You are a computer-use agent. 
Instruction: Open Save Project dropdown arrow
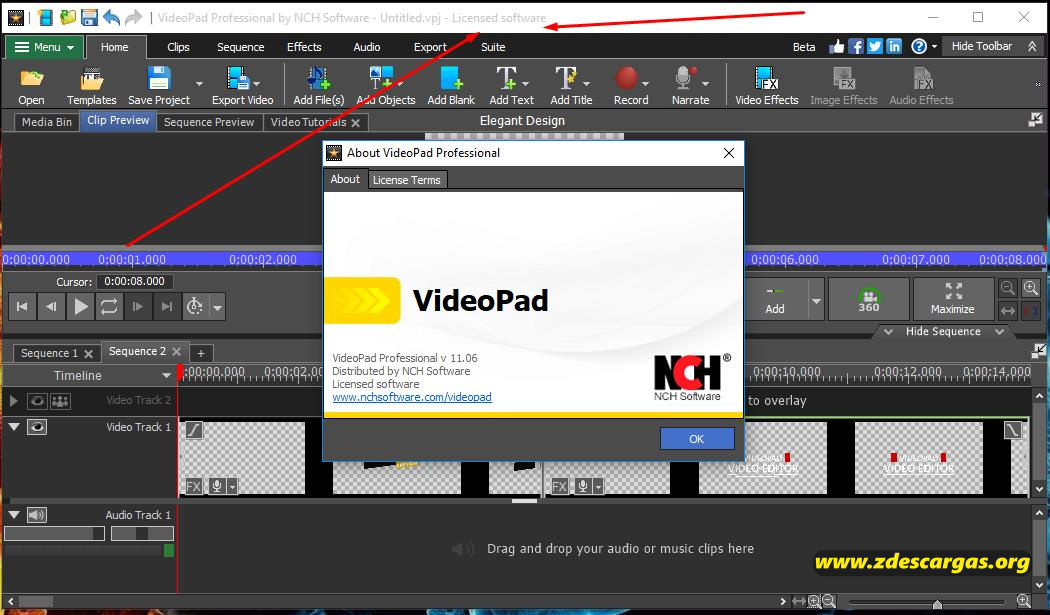[x=199, y=84]
